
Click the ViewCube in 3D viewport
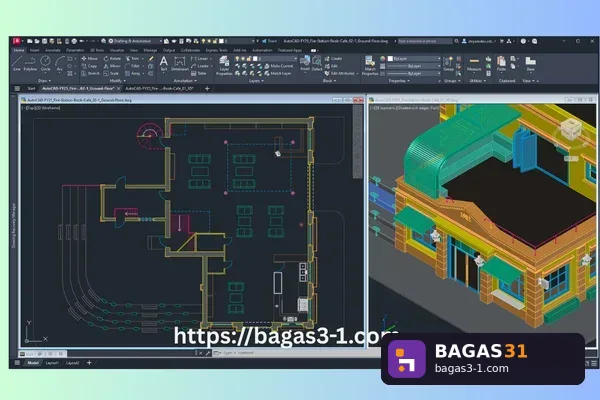(571, 129)
